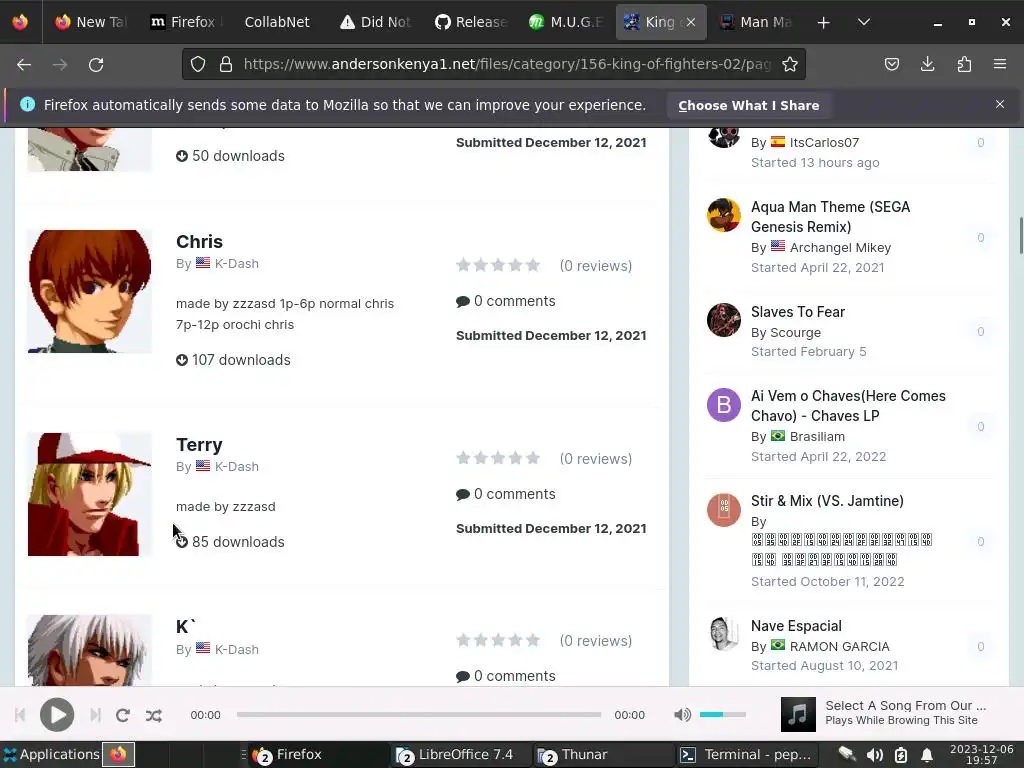Switch to Firefox privacy tab
The image size is (1024, 768).
(184, 22)
